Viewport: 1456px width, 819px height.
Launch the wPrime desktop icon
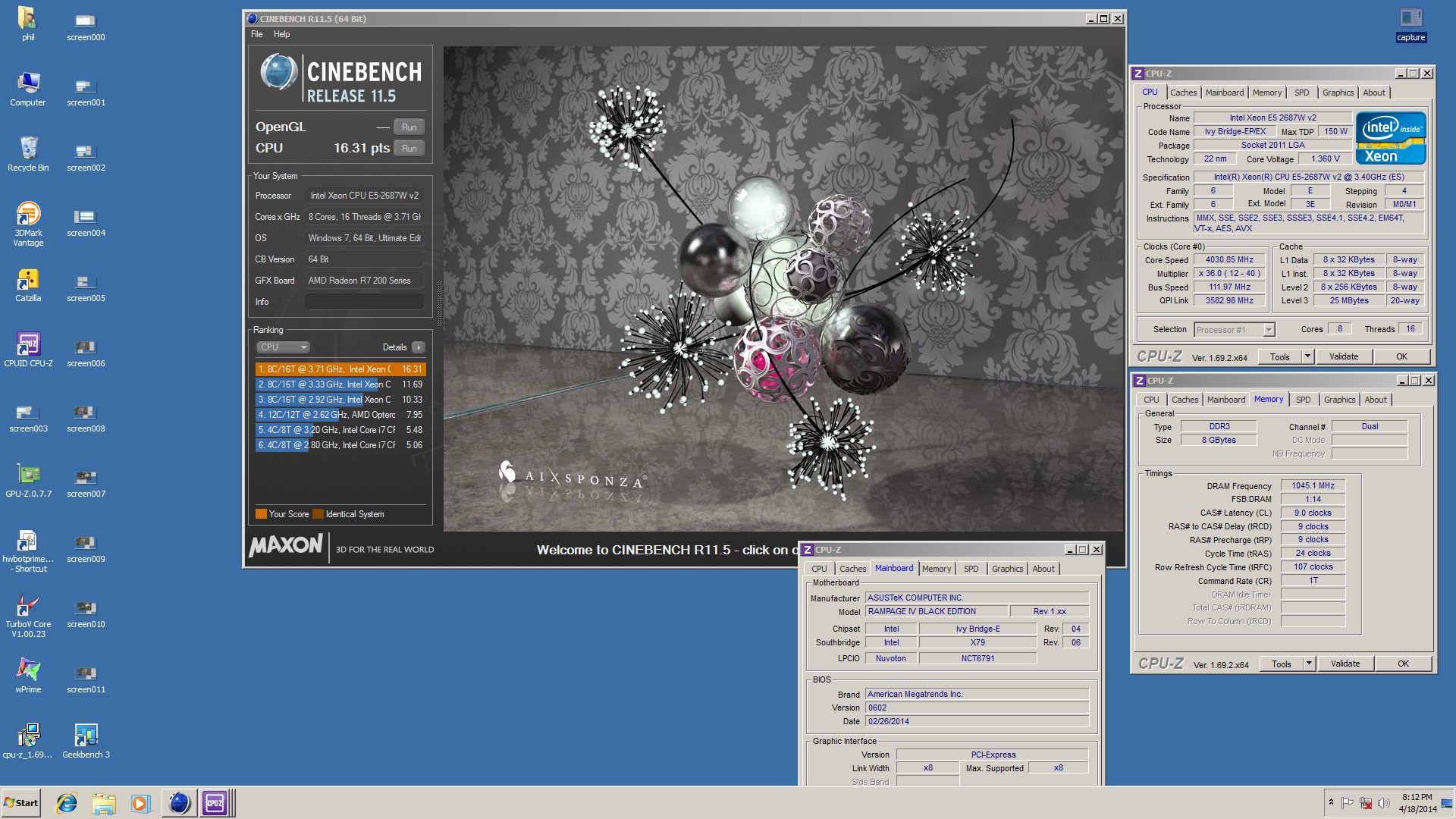28,676
